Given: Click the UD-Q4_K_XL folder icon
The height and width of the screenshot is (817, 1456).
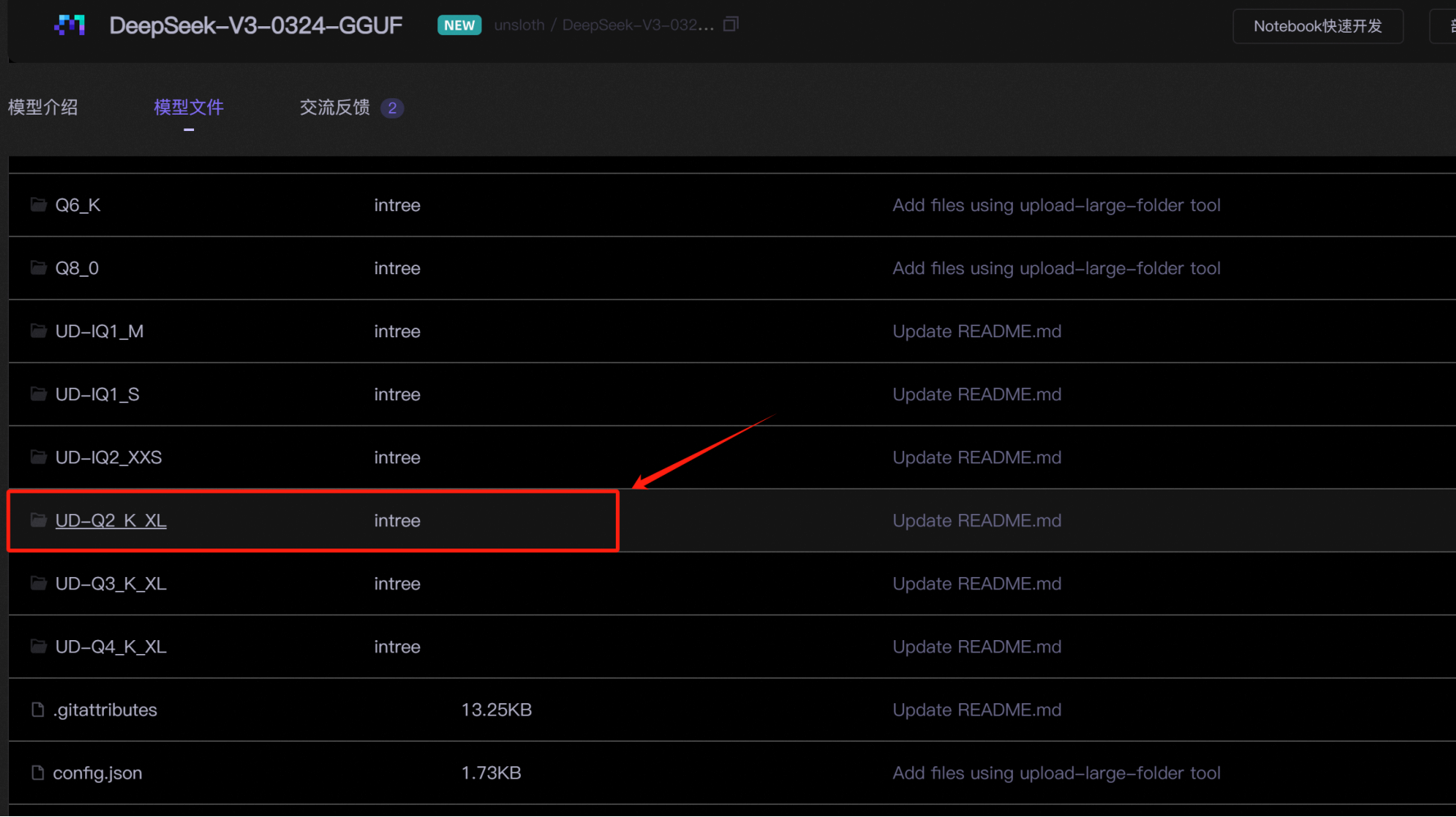Looking at the screenshot, I should (38, 645).
